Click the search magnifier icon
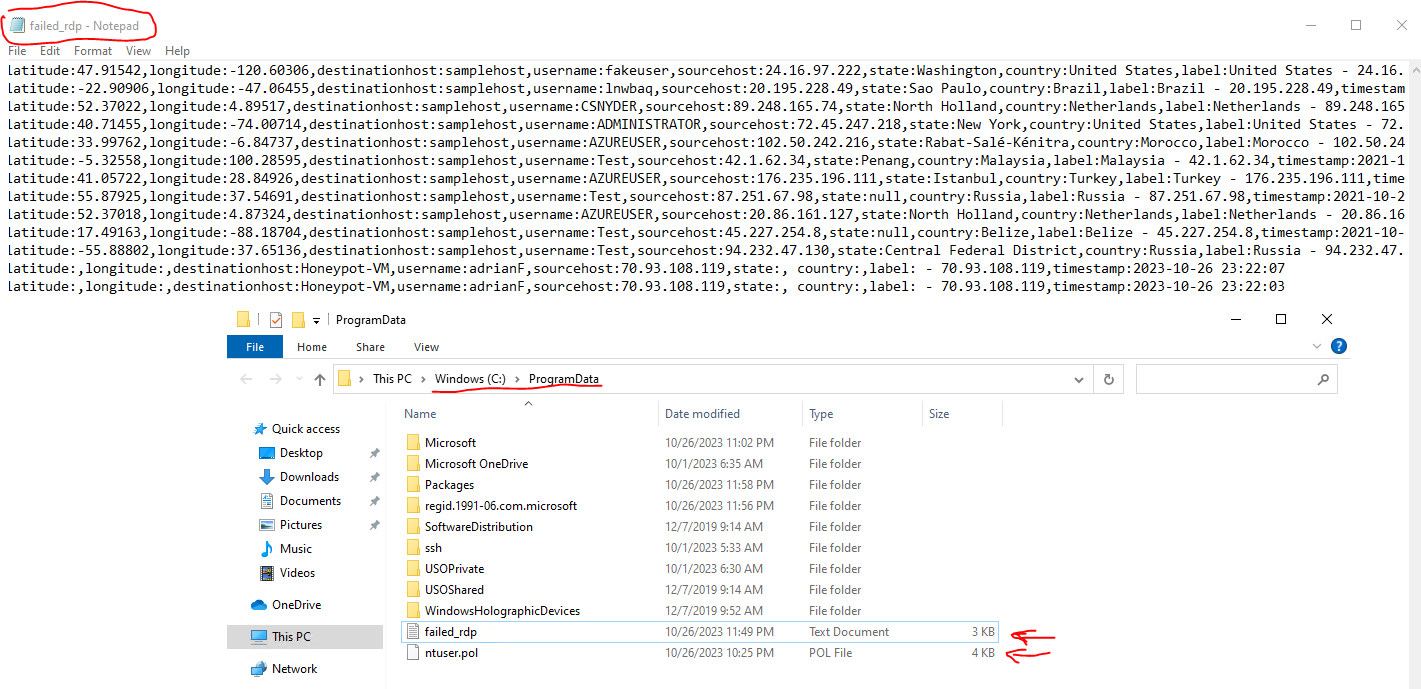Viewport: 1421px width, 689px height. (1324, 380)
